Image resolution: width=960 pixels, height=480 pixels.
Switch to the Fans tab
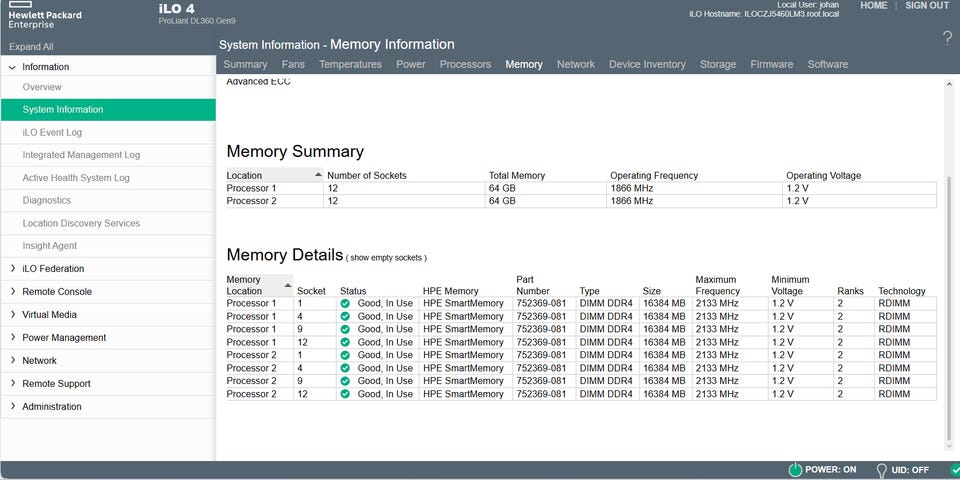[x=293, y=64]
